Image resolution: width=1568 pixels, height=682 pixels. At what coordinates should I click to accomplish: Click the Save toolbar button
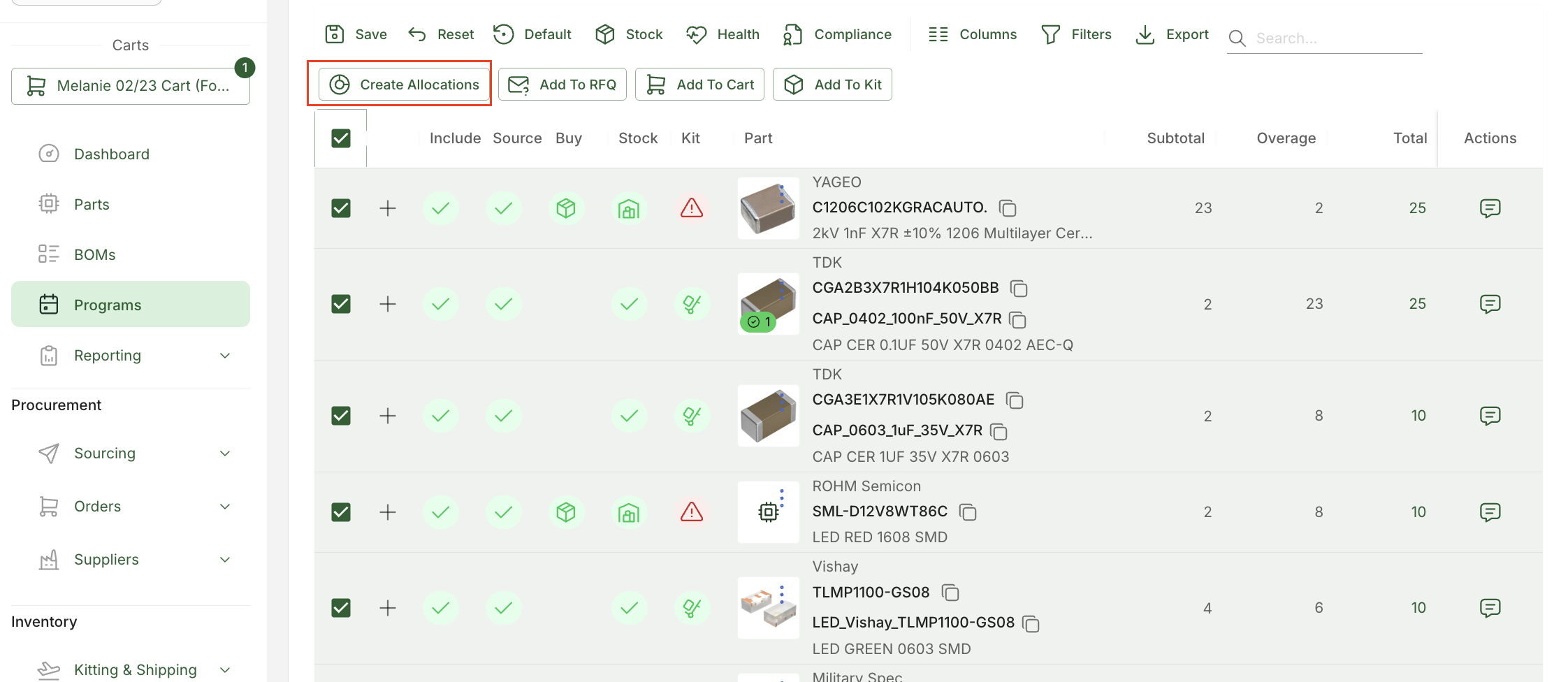(356, 34)
